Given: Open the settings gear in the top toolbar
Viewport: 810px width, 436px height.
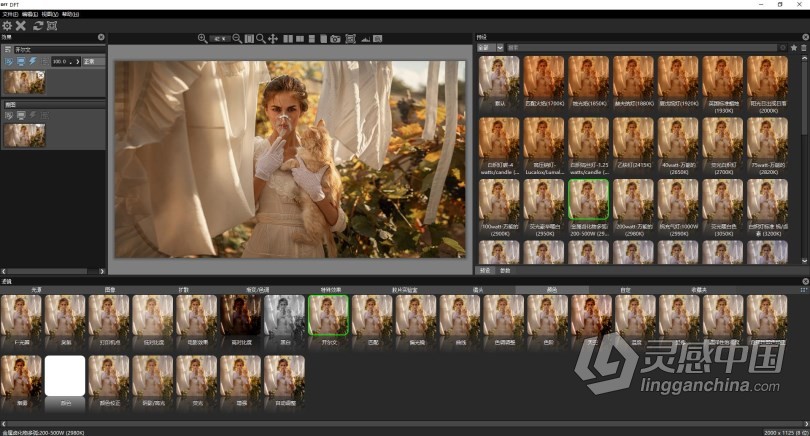Looking at the screenshot, I should click(7, 26).
